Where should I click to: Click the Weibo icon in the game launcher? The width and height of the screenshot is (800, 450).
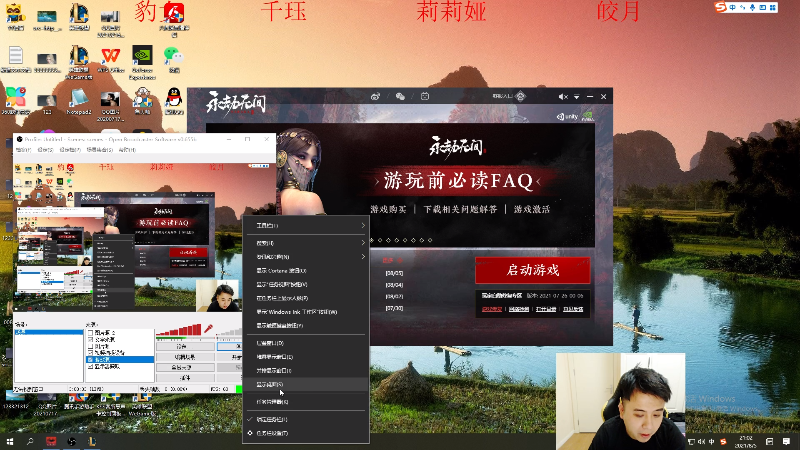pos(376,96)
